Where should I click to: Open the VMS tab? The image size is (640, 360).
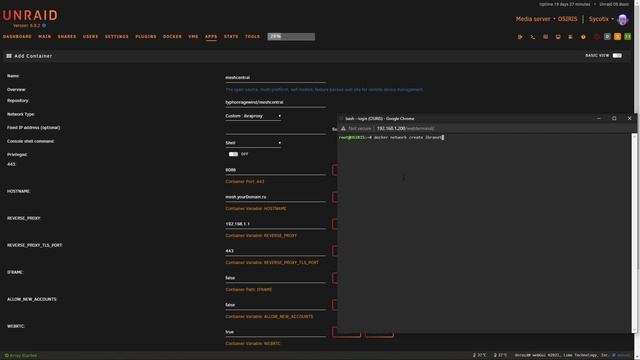[x=193, y=37]
